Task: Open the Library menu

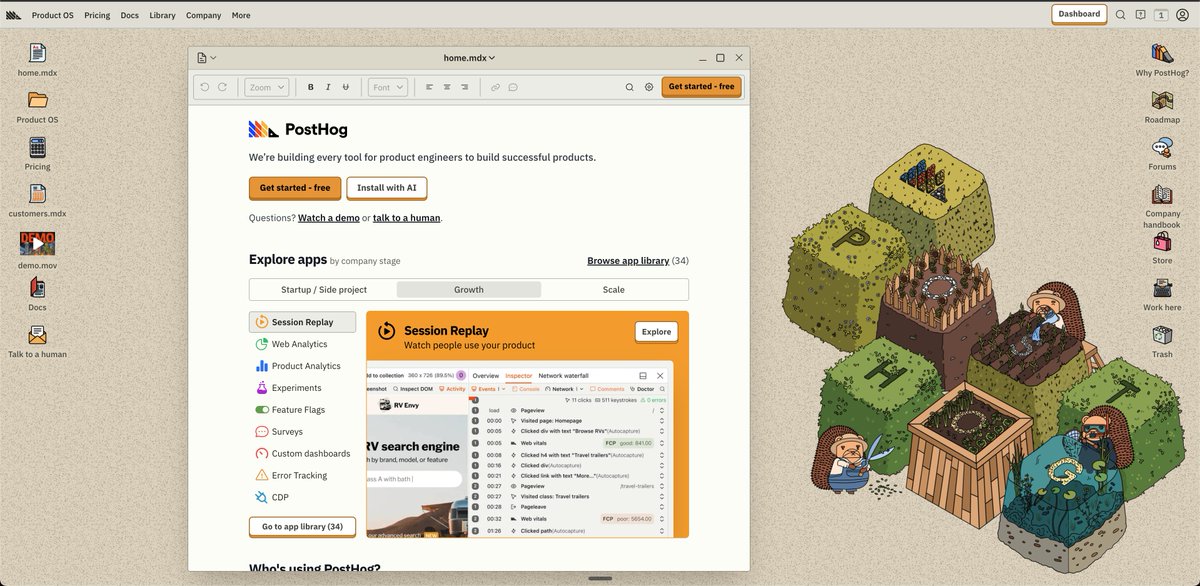Action: [162, 15]
